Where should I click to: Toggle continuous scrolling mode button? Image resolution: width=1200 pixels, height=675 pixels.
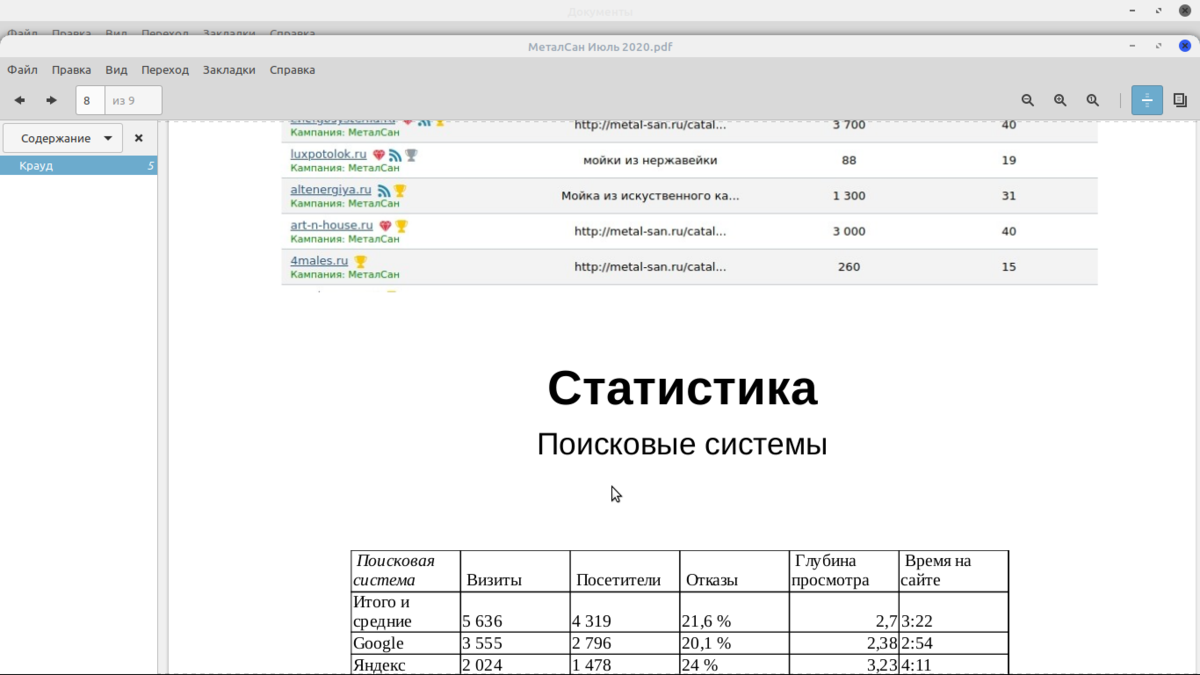tap(1147, 100)
